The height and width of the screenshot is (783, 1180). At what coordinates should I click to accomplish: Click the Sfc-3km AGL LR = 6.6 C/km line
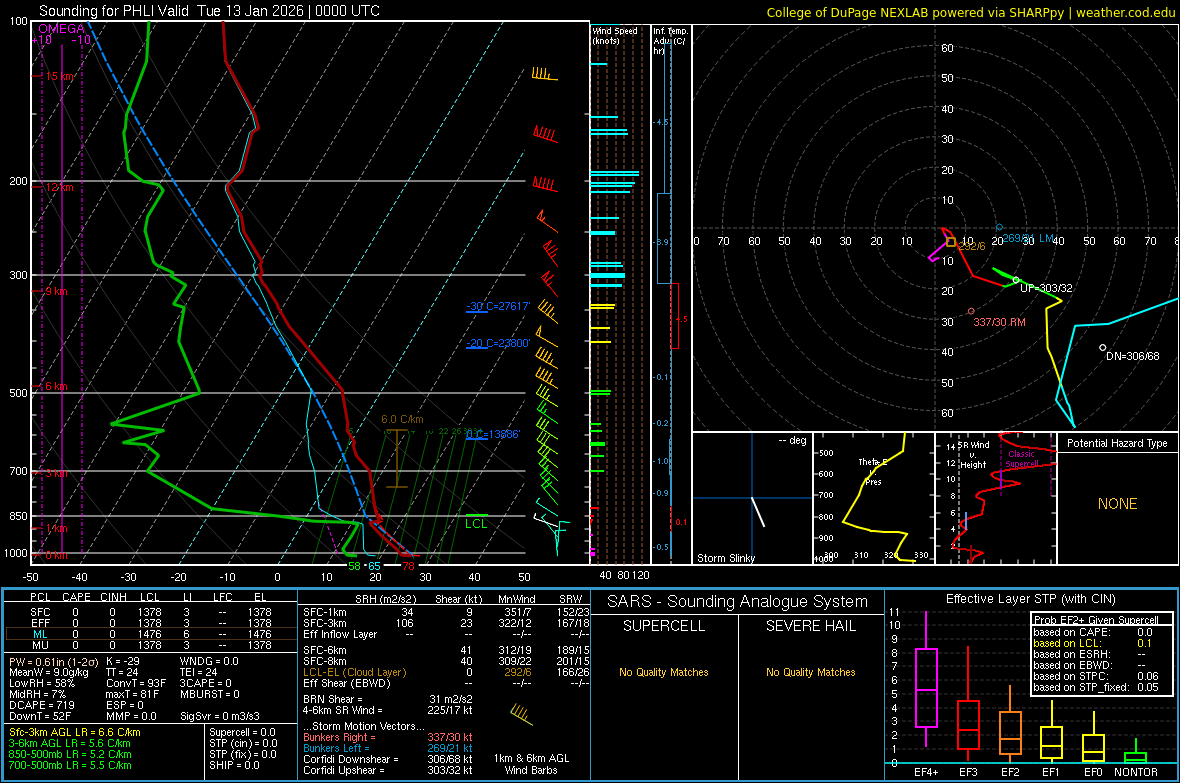[75, 732]
